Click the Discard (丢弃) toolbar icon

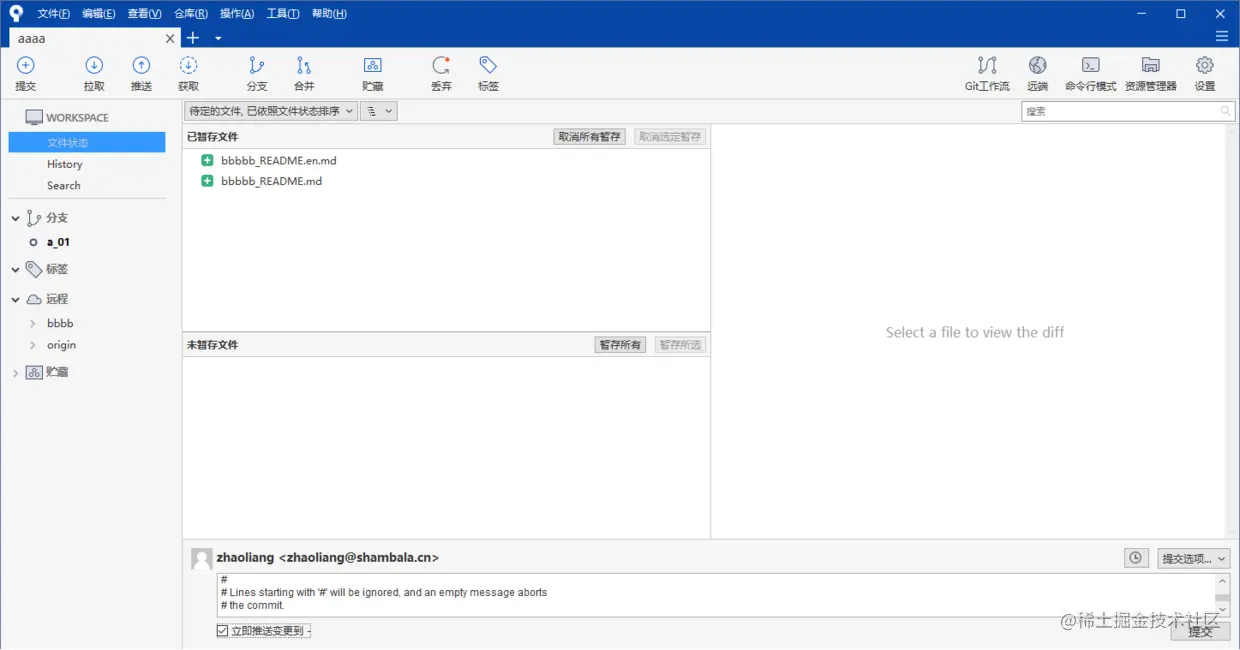pyautogui.click(x=441, y=65)
